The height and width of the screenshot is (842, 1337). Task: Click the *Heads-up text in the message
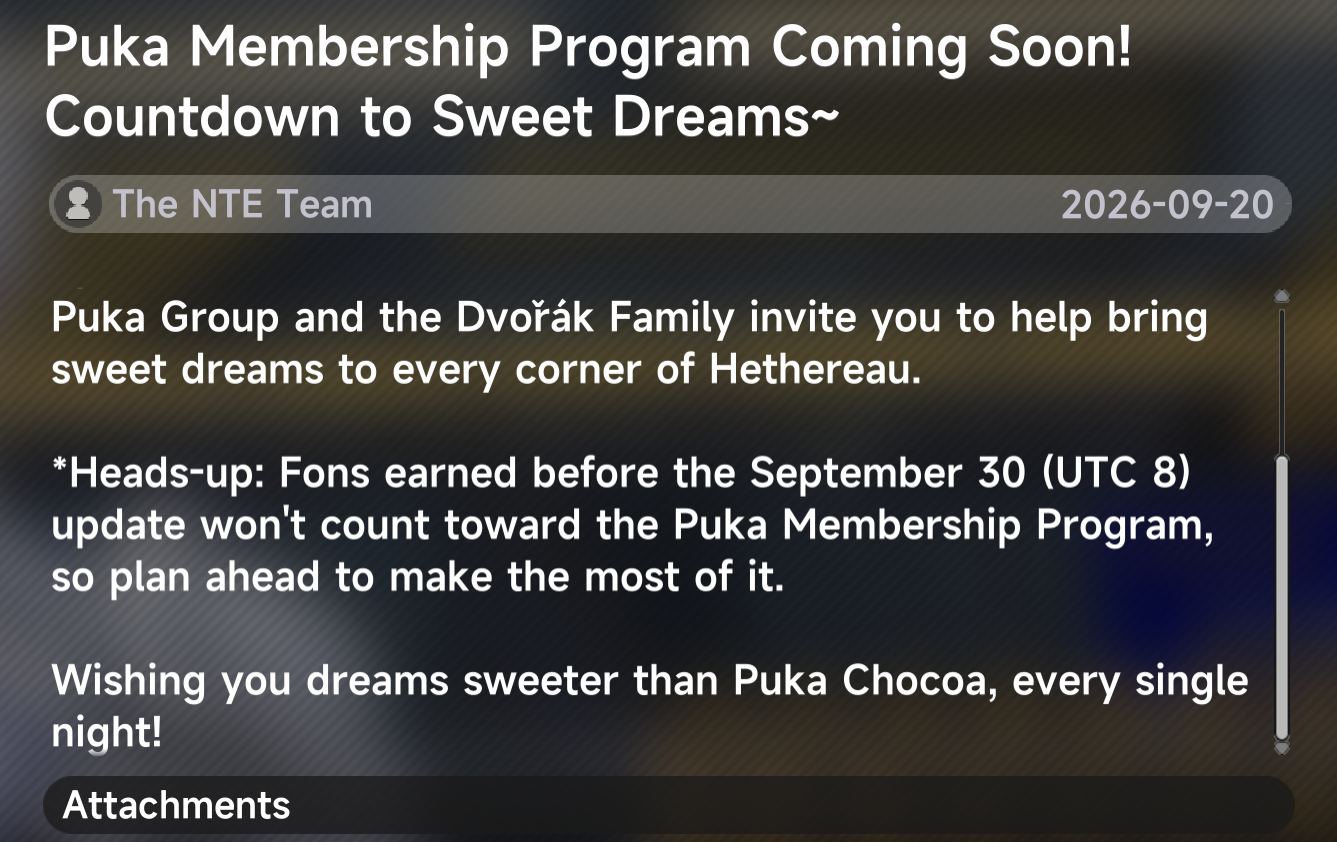[x=159, y=474]
